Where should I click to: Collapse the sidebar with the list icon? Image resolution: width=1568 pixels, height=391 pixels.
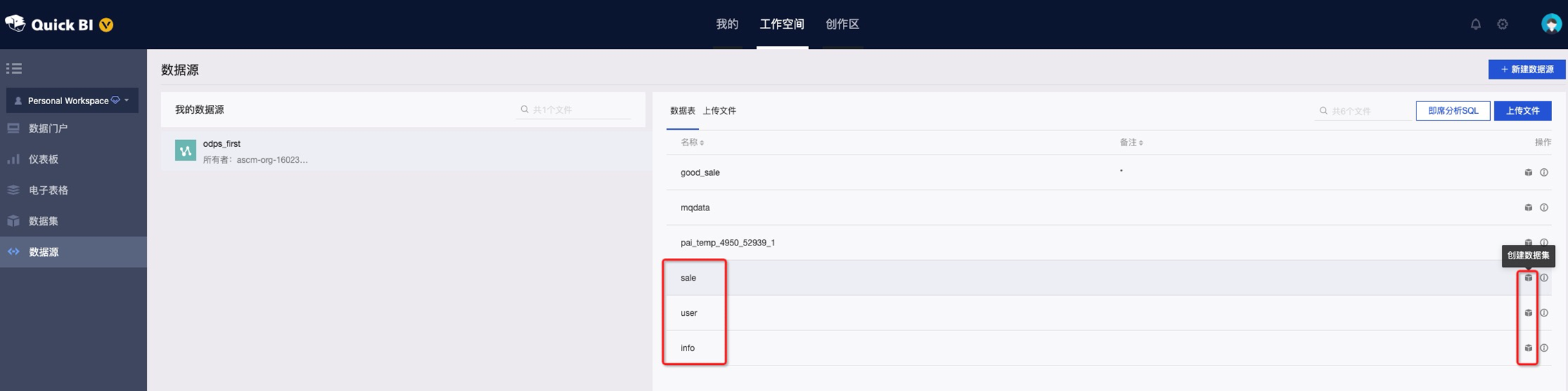pos(14,68)
